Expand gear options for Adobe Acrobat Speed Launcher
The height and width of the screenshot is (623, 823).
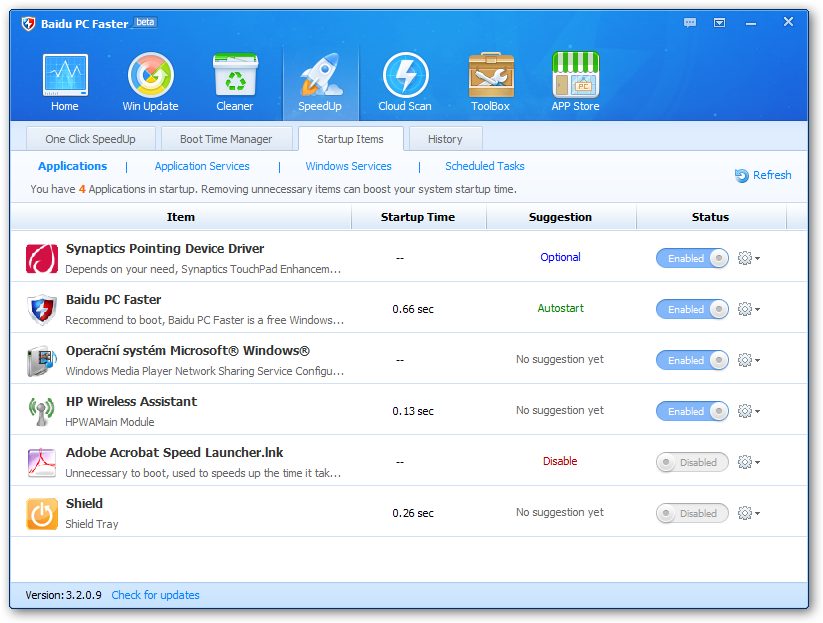[749, 462]
